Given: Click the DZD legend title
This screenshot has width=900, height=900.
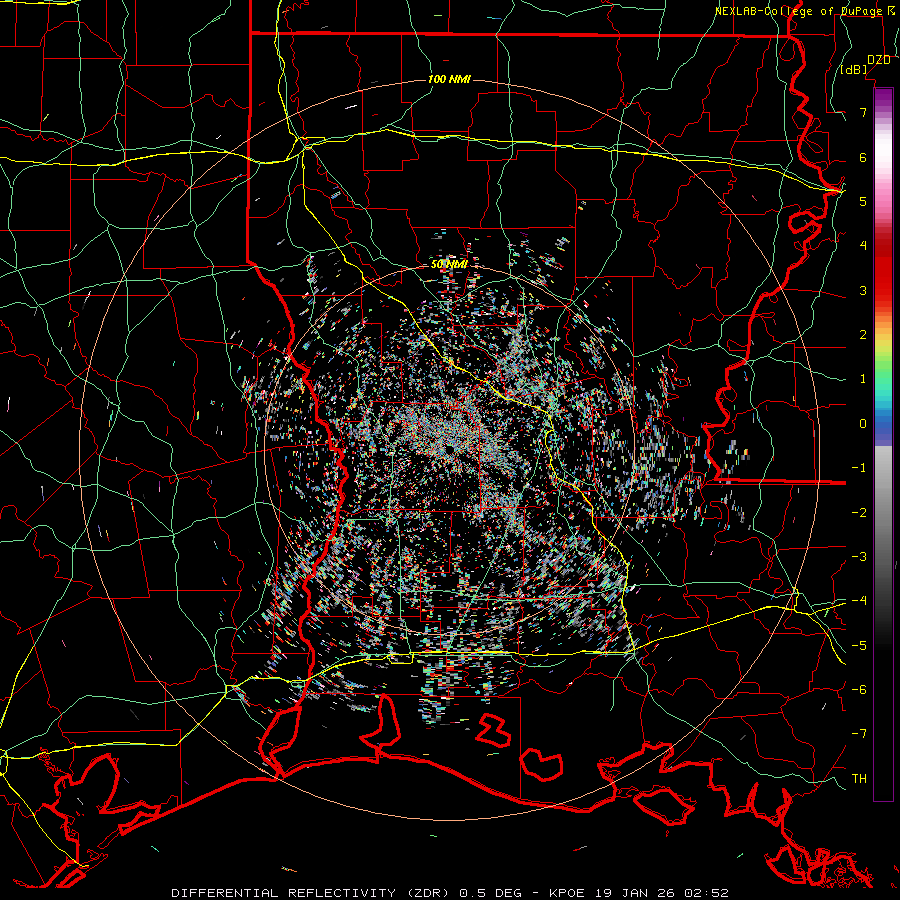Looking at the screenshot, I should tap(879, 60).
